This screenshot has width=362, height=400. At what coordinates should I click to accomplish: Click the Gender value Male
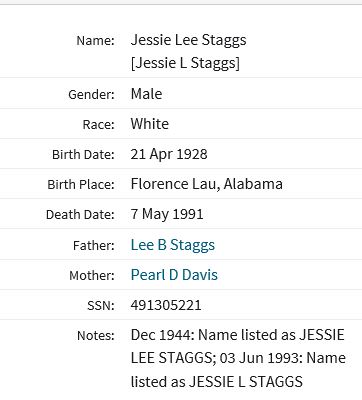coord(146,94)
